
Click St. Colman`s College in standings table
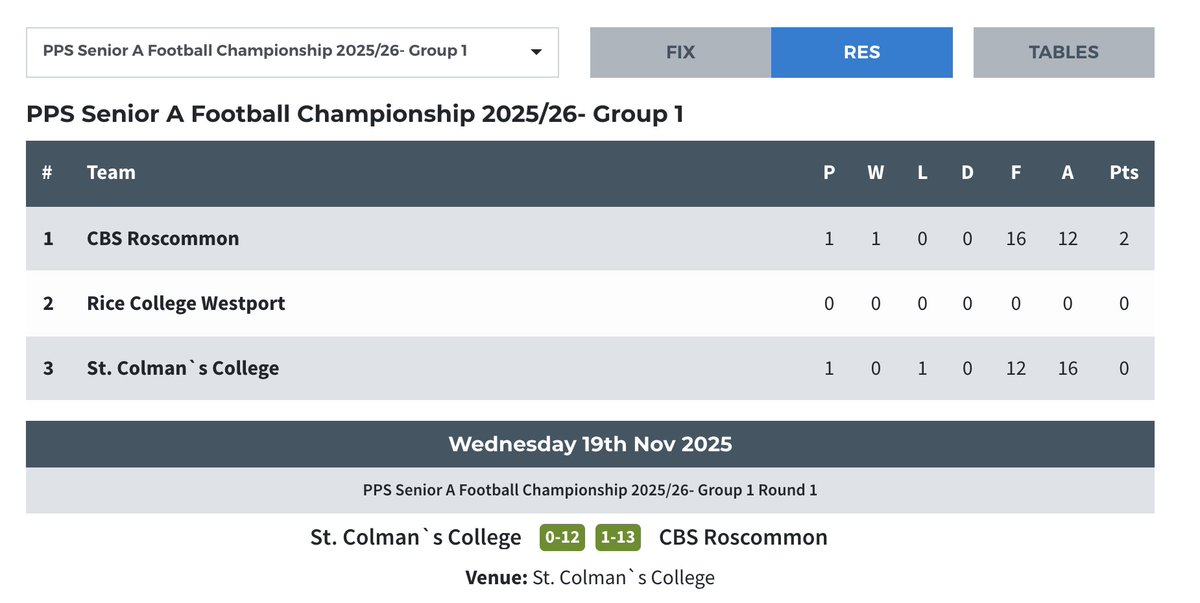tap(183, 368)
